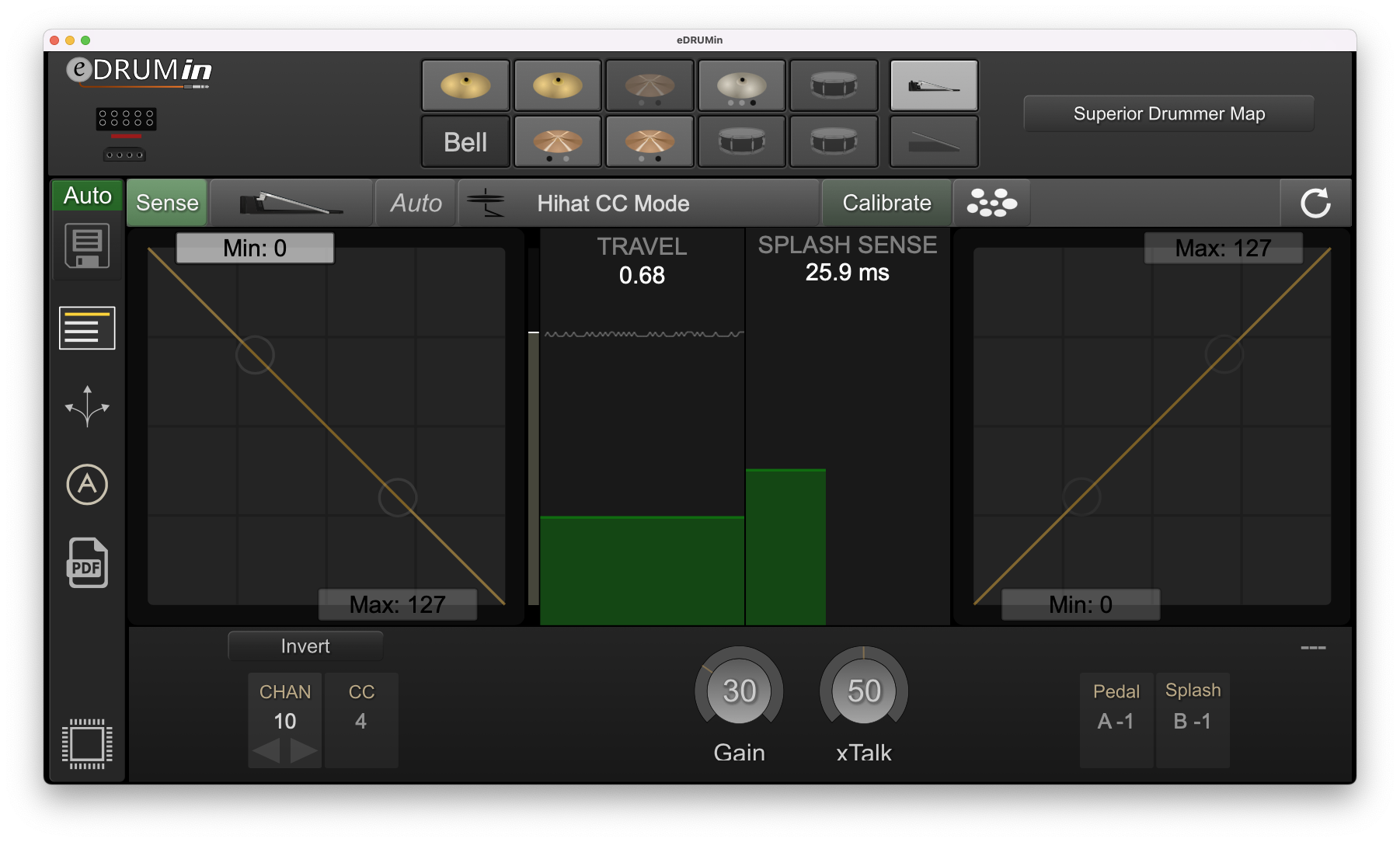Viewport: 1400px width, 842px height.
Task: Click the lower control point on the left curve
Action: 398,498
